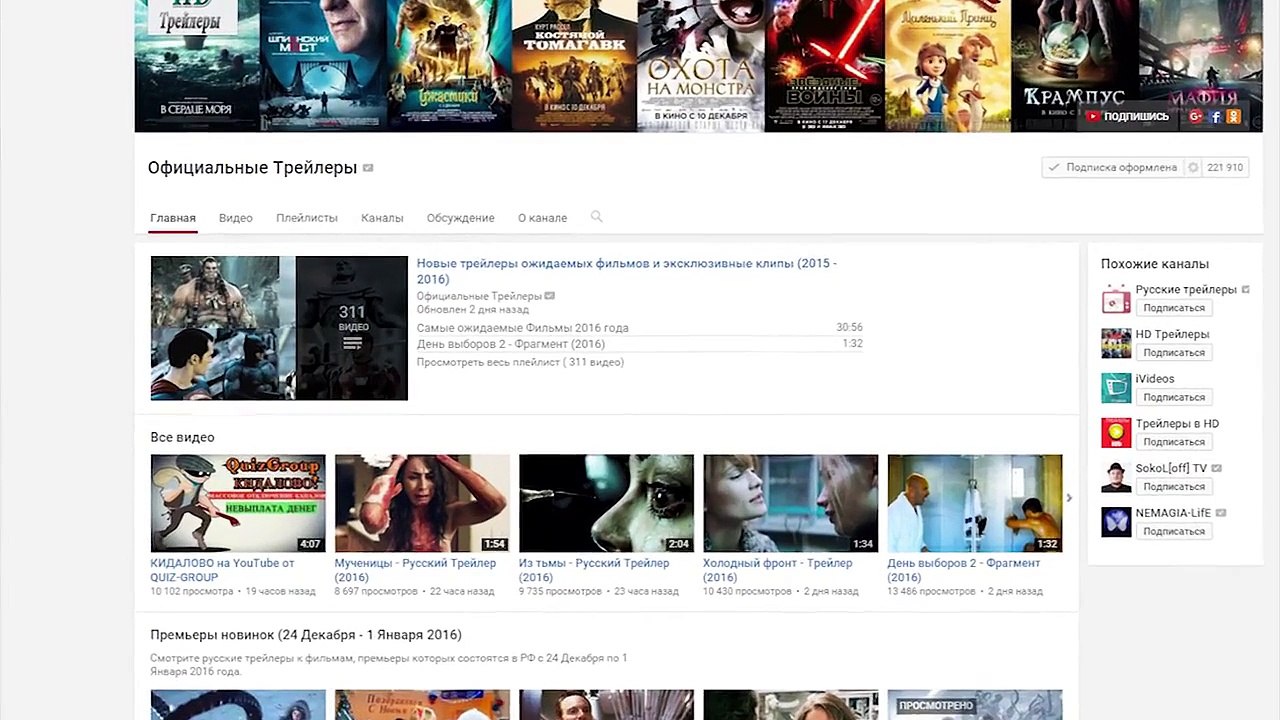Click the 'Обновлен 2 дня назад' text
This screenshot has width=1280, height=720.
click(x=473, y=310)
